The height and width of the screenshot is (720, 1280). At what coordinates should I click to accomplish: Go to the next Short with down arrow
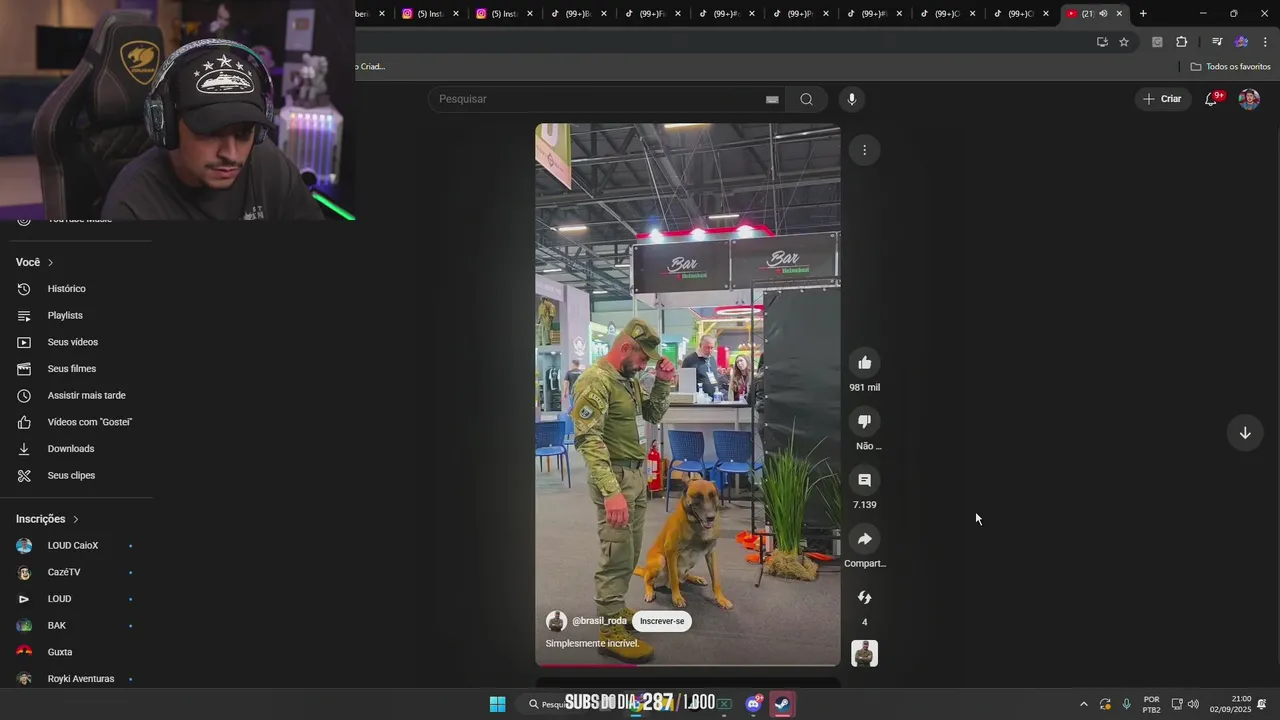[1245, 433]
